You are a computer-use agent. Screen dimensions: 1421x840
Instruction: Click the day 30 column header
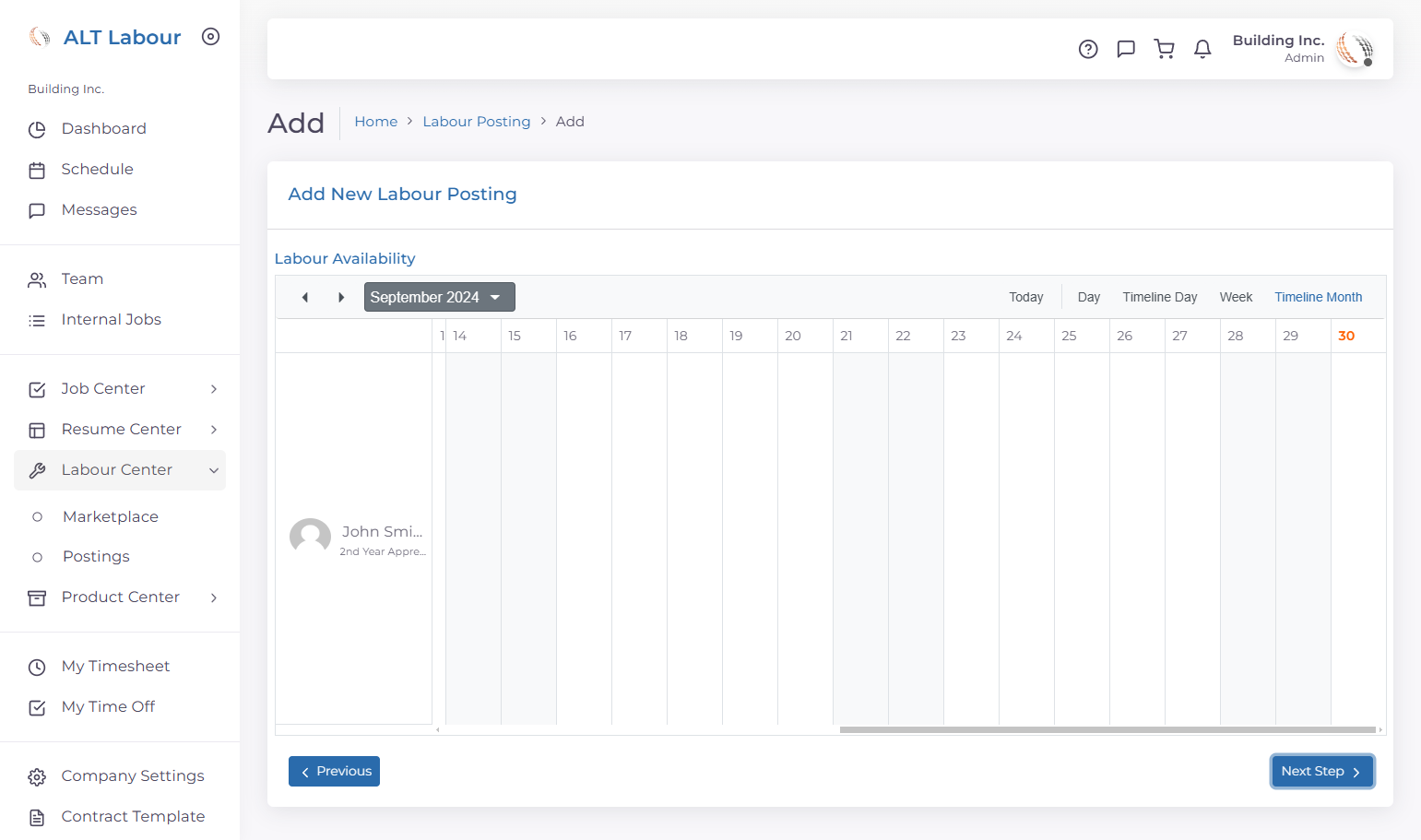click(x=1357, y=336)
